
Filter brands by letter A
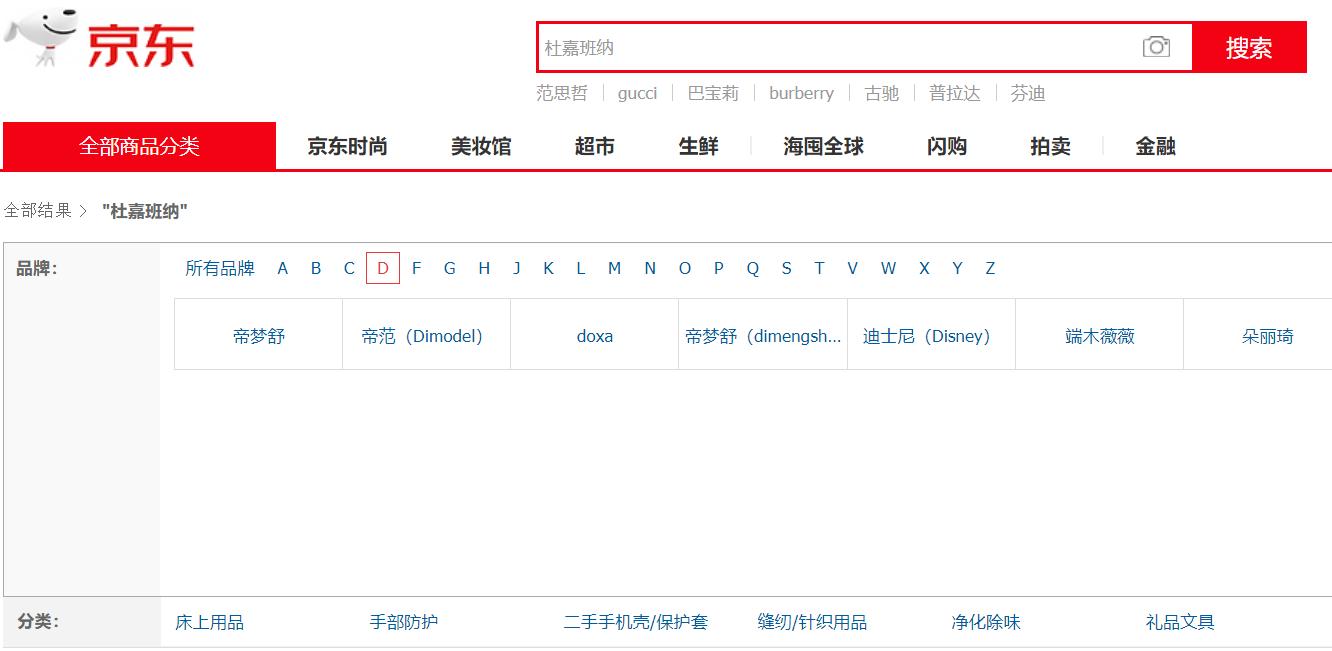click(283, 268)
